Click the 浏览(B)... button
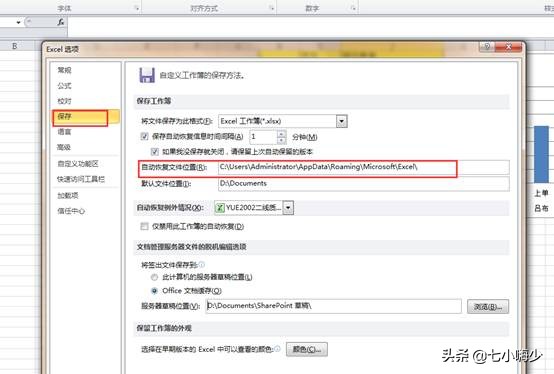Image resolution: width=554 pixels, height=374 pixels. (x=488, y=307)
